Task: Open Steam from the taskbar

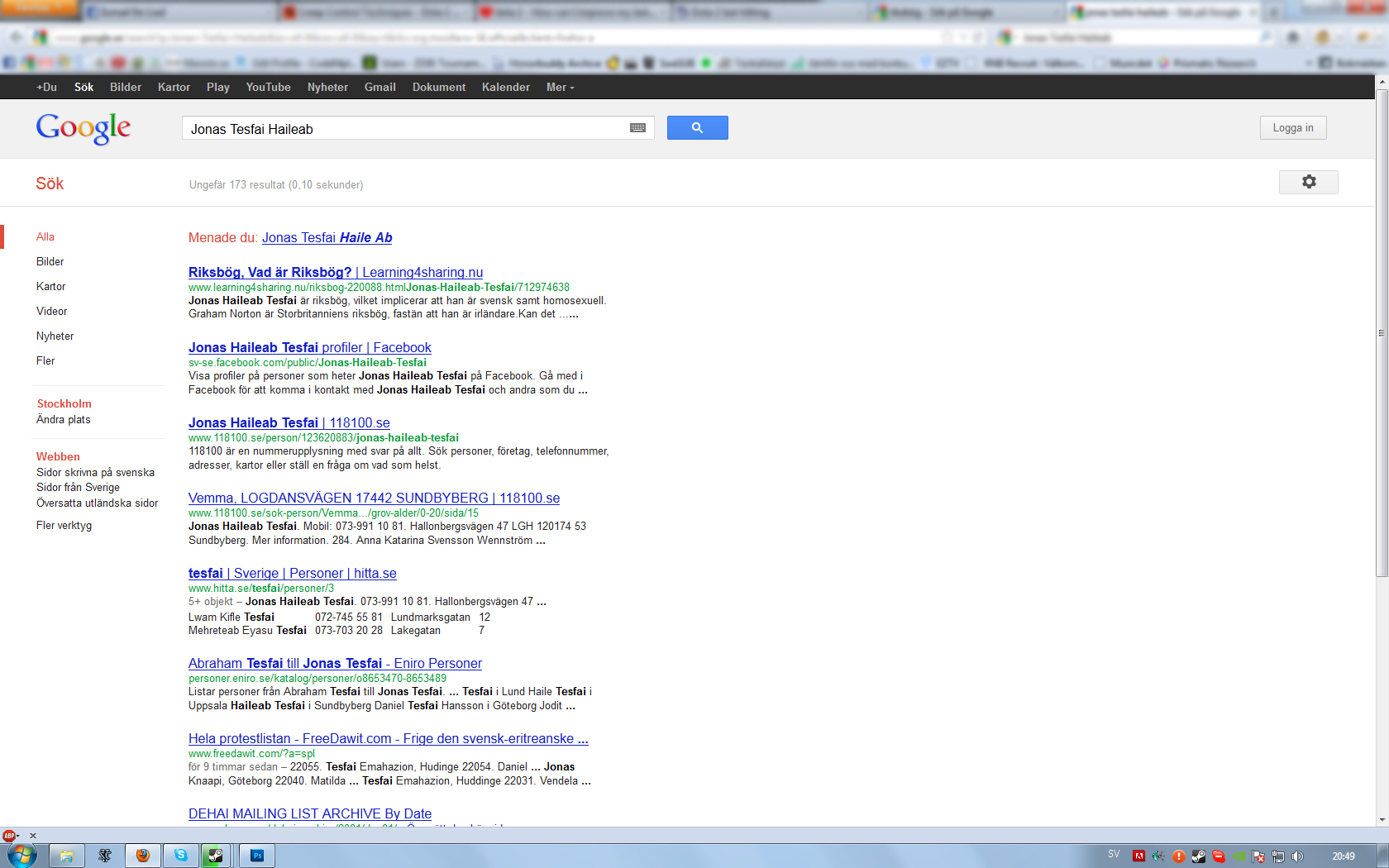Action: point(216,856)
